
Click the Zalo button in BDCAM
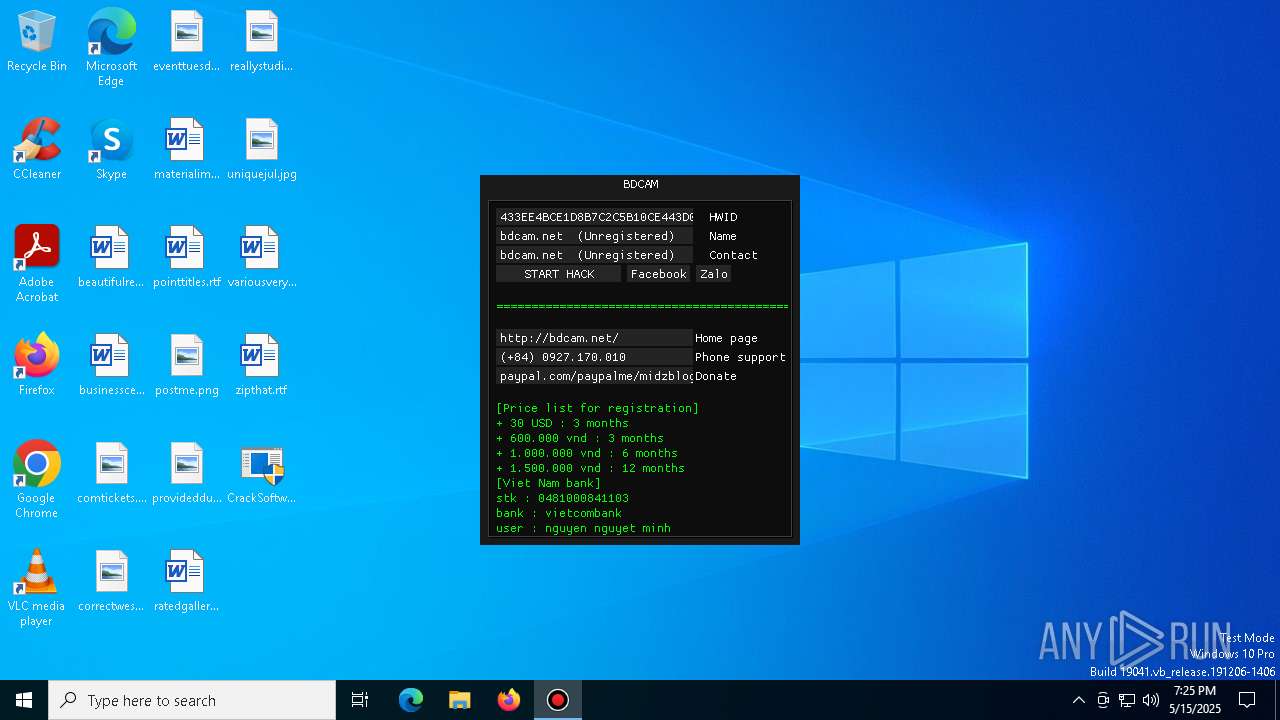pos(713,274)
